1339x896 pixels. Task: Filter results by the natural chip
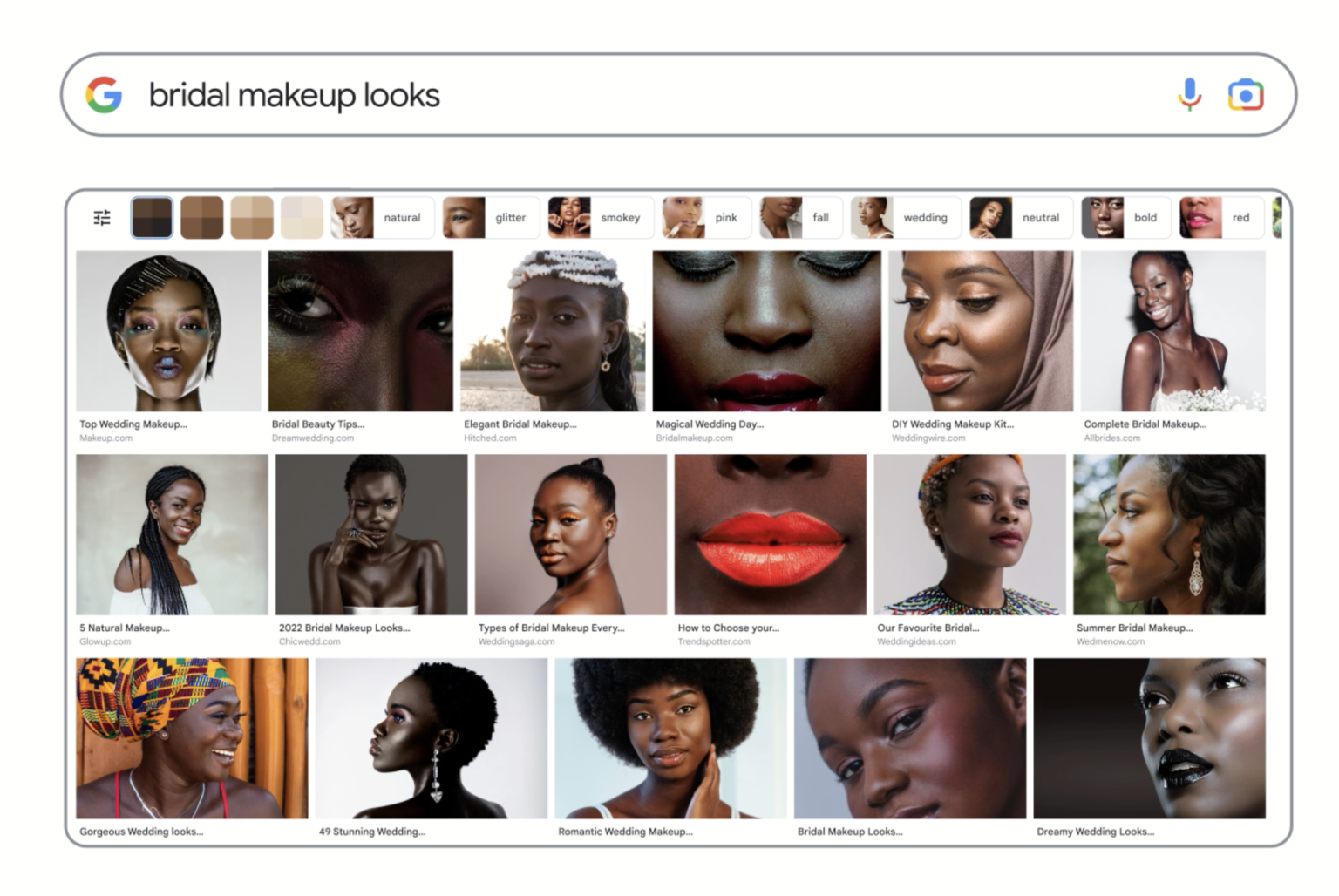click(381, 218)
